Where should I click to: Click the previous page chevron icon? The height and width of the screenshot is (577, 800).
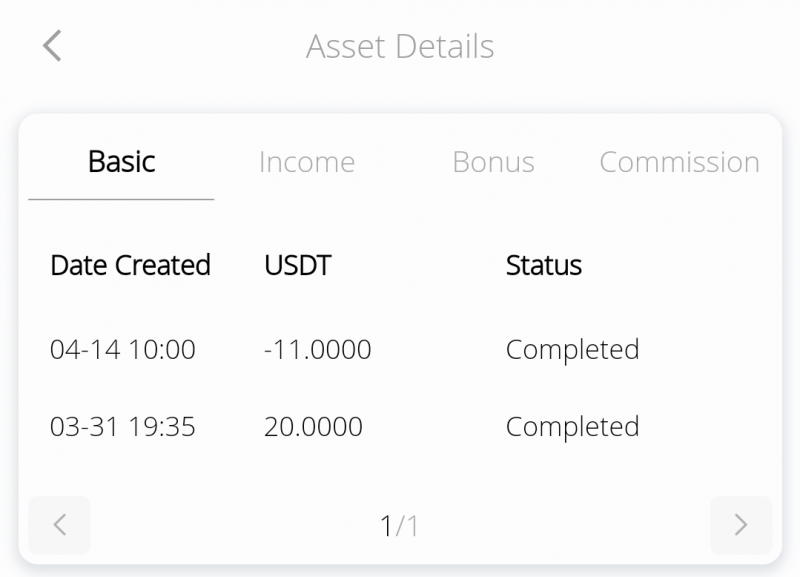point(59,525)
